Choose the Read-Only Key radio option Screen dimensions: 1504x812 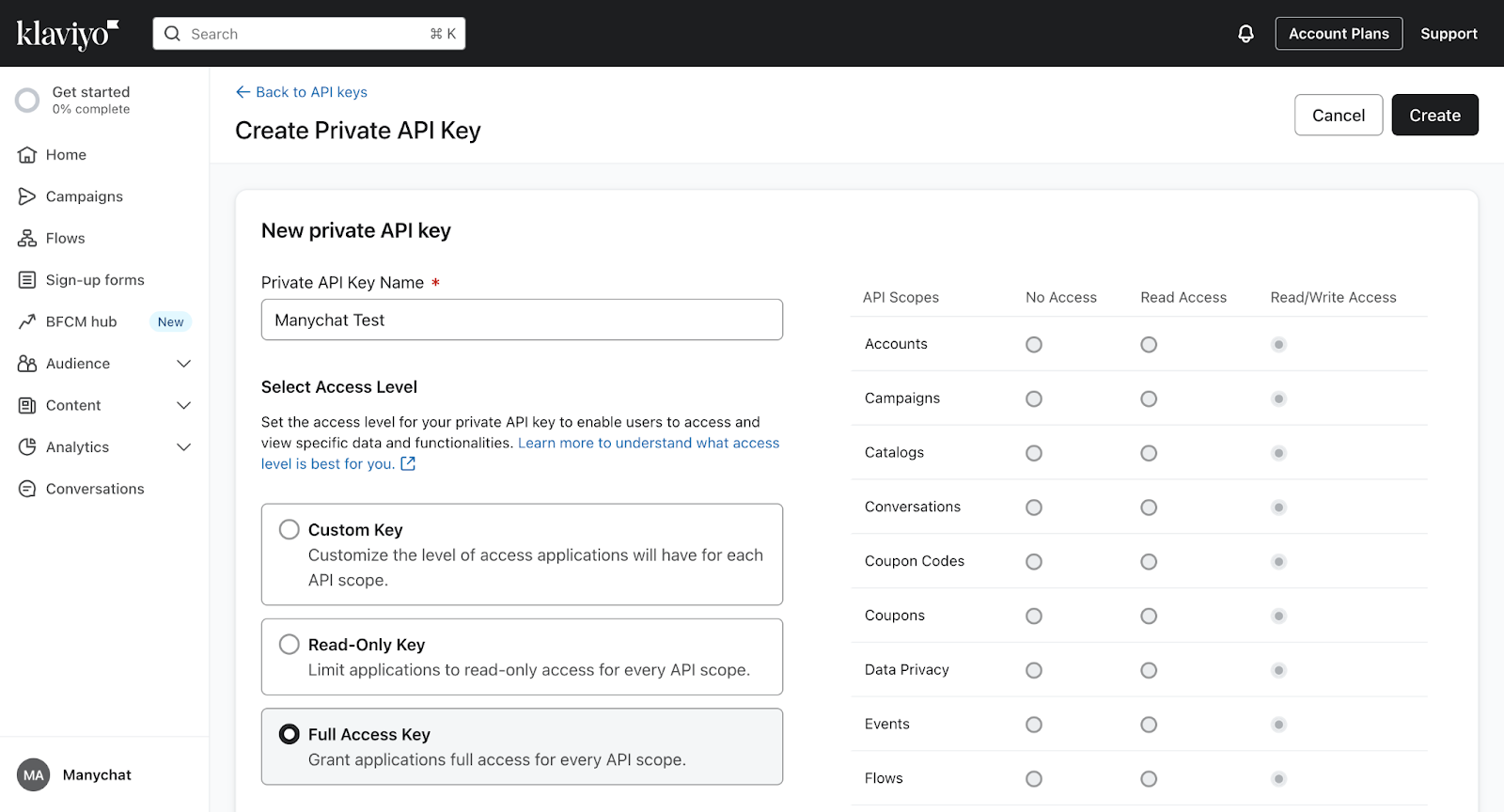coord(290,645)
